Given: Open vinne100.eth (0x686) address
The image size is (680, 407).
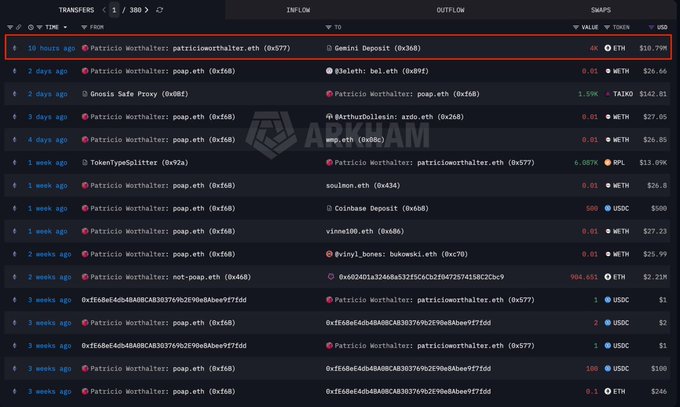Looking at the screenshot, I should [x=365, y=231].
